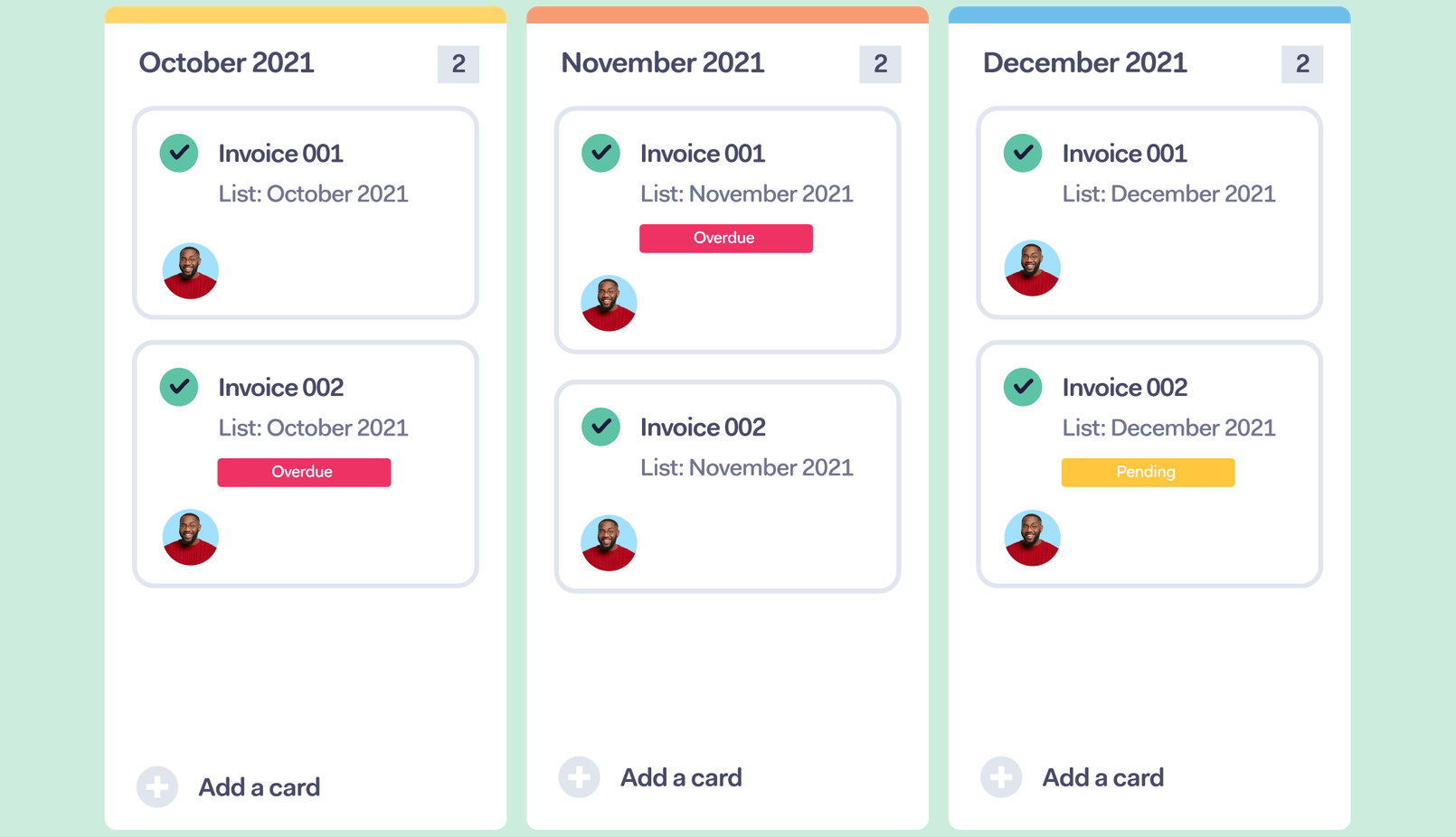Click November 2021 card count badge
Screen dimensions: 1456x837
pos(880,64)
